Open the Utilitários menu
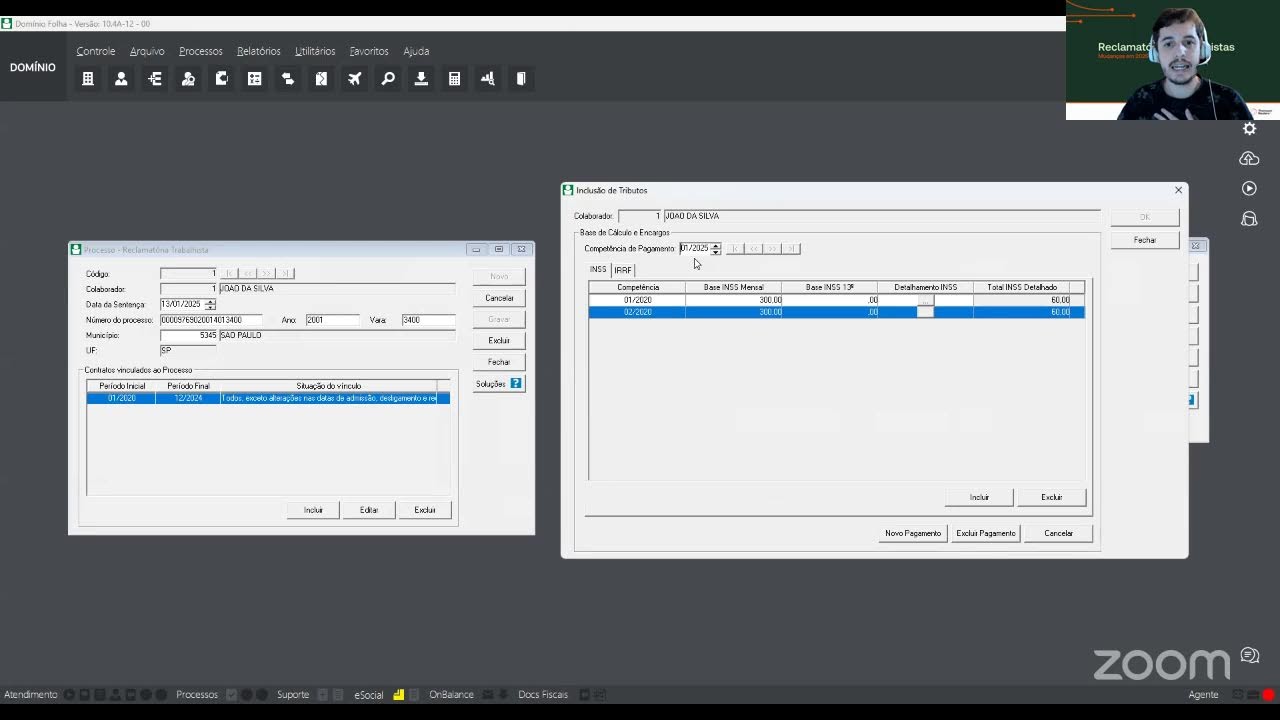The width and height of the screenshot is (1280, 720). pos(315,51)
